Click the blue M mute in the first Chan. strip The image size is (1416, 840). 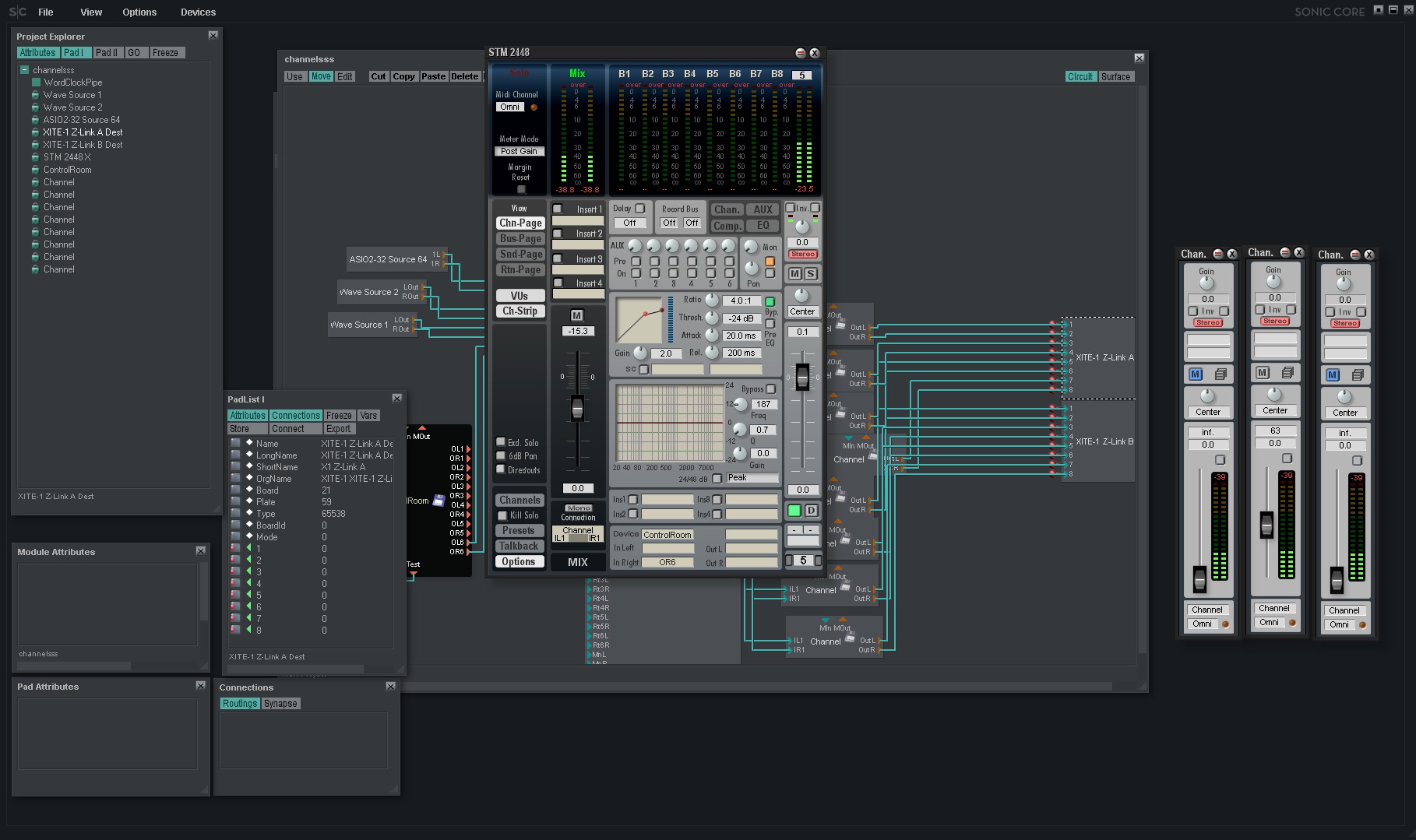pos(1196,374)
